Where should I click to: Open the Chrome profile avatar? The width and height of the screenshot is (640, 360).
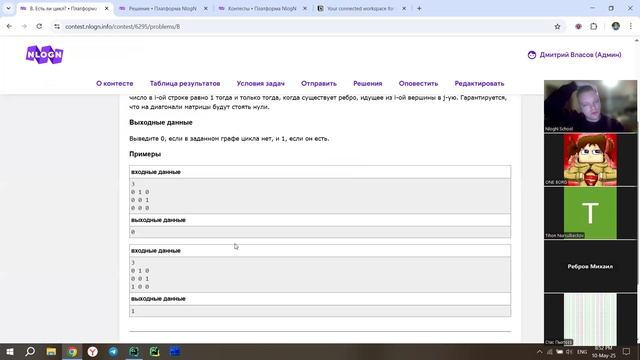coord(616,26)
